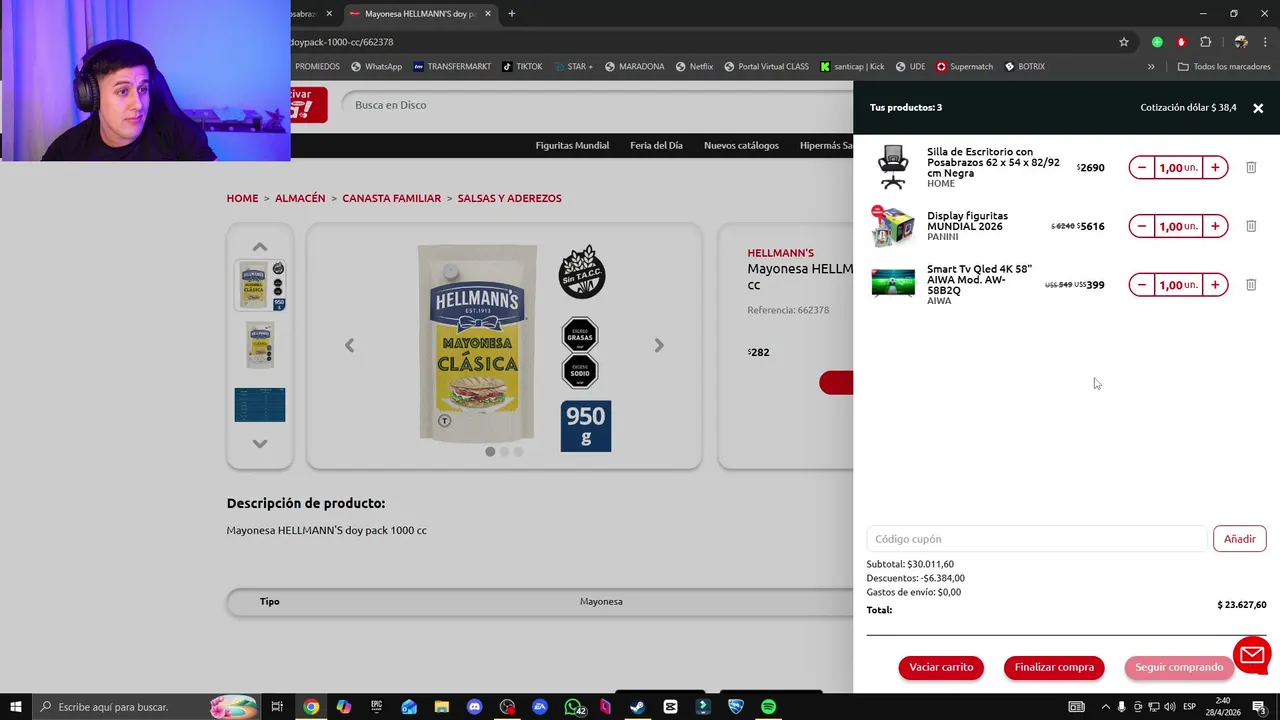Viewport: 1280px width, 720px height.
Task: Decrease quantity of Silla de Escritorio
Action: pos(1142,168)
